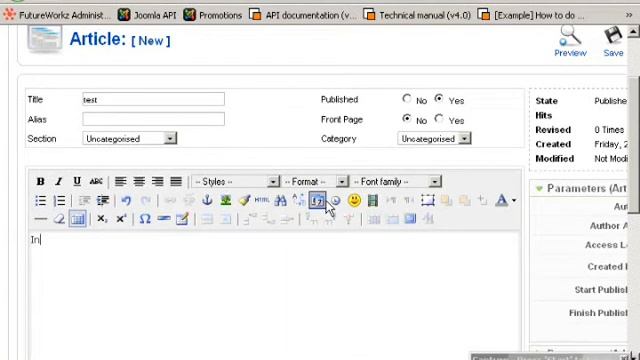Toggle guidelines visual aid icon
The image size is (640, 360).
pyautogui.click(x=78, y=219)
